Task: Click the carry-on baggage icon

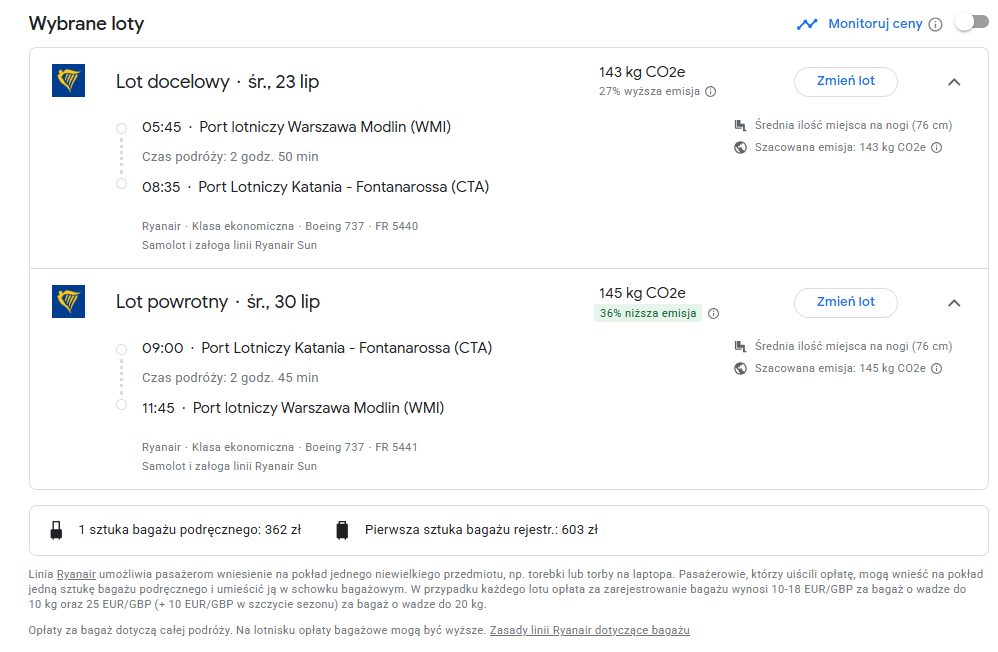Action: [57, 530]
